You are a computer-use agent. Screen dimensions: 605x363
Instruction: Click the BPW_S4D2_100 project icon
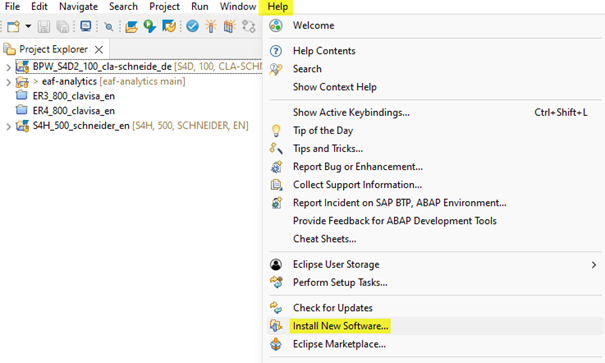(x=22, y=67)
